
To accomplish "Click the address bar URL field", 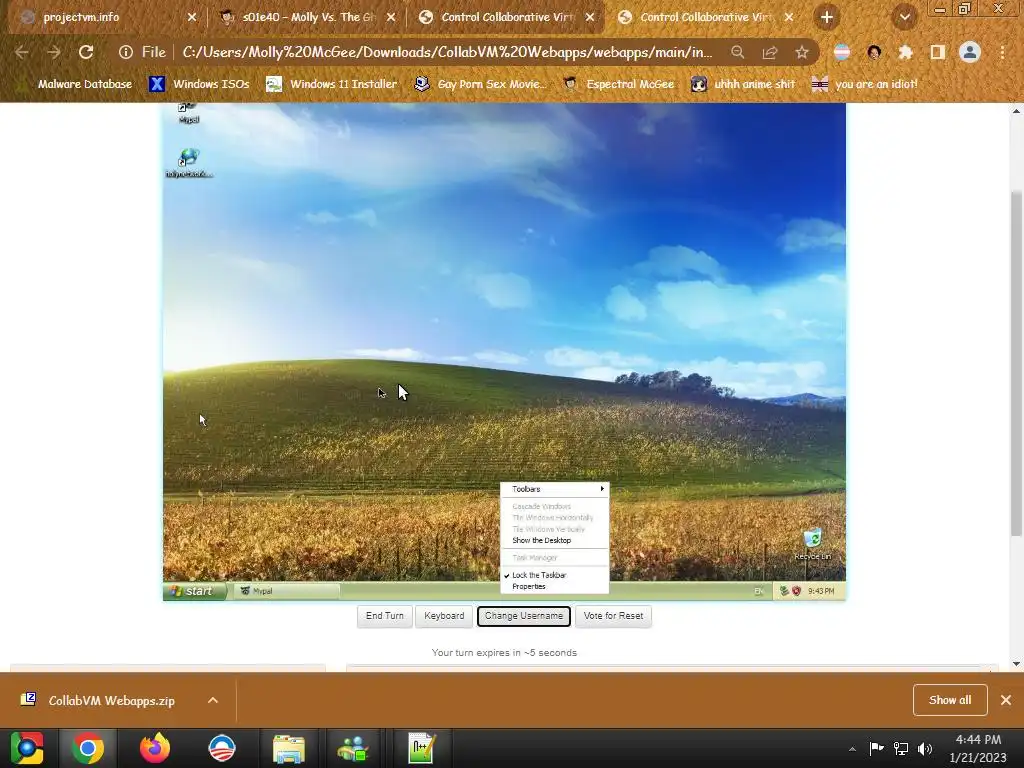I will (x=447, y=52).
